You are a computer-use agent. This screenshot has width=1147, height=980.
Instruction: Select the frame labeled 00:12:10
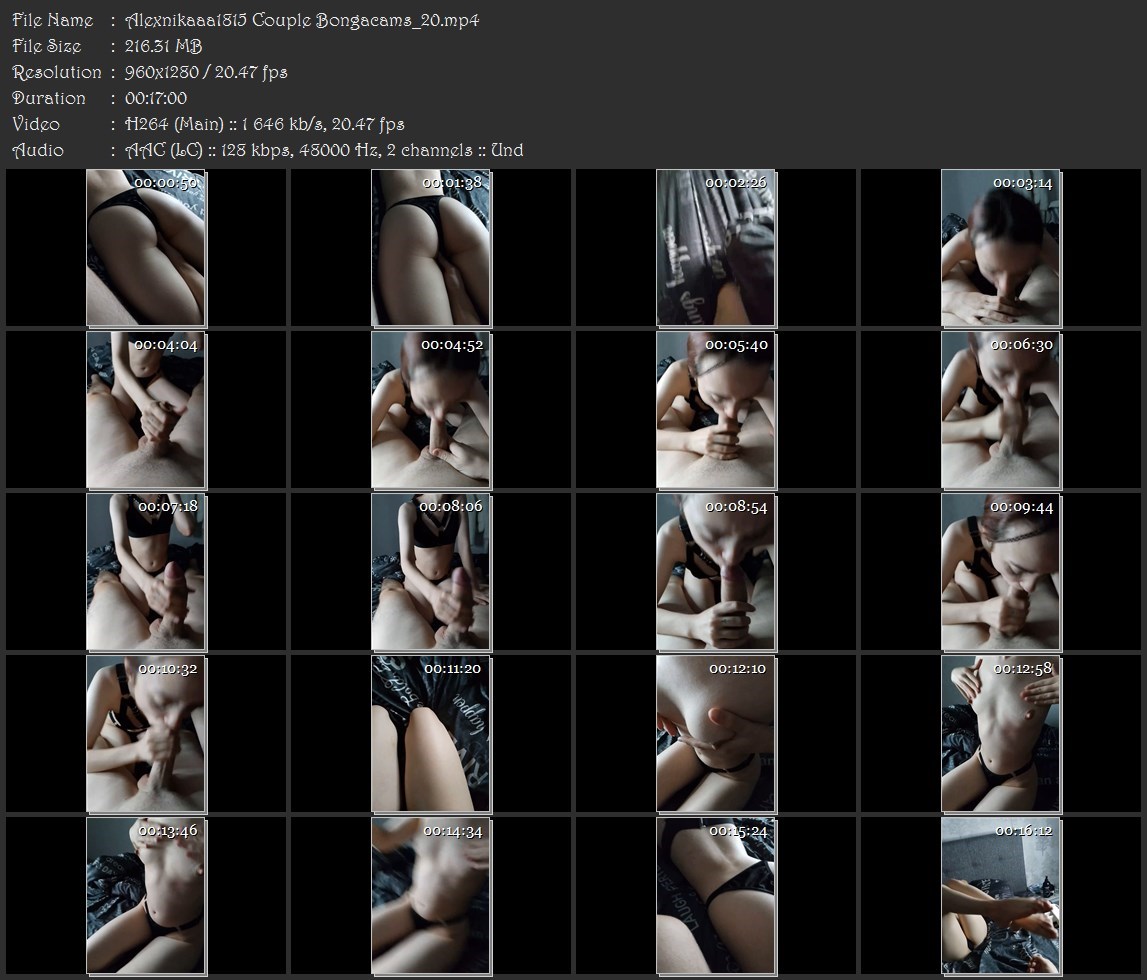point(716,734)
